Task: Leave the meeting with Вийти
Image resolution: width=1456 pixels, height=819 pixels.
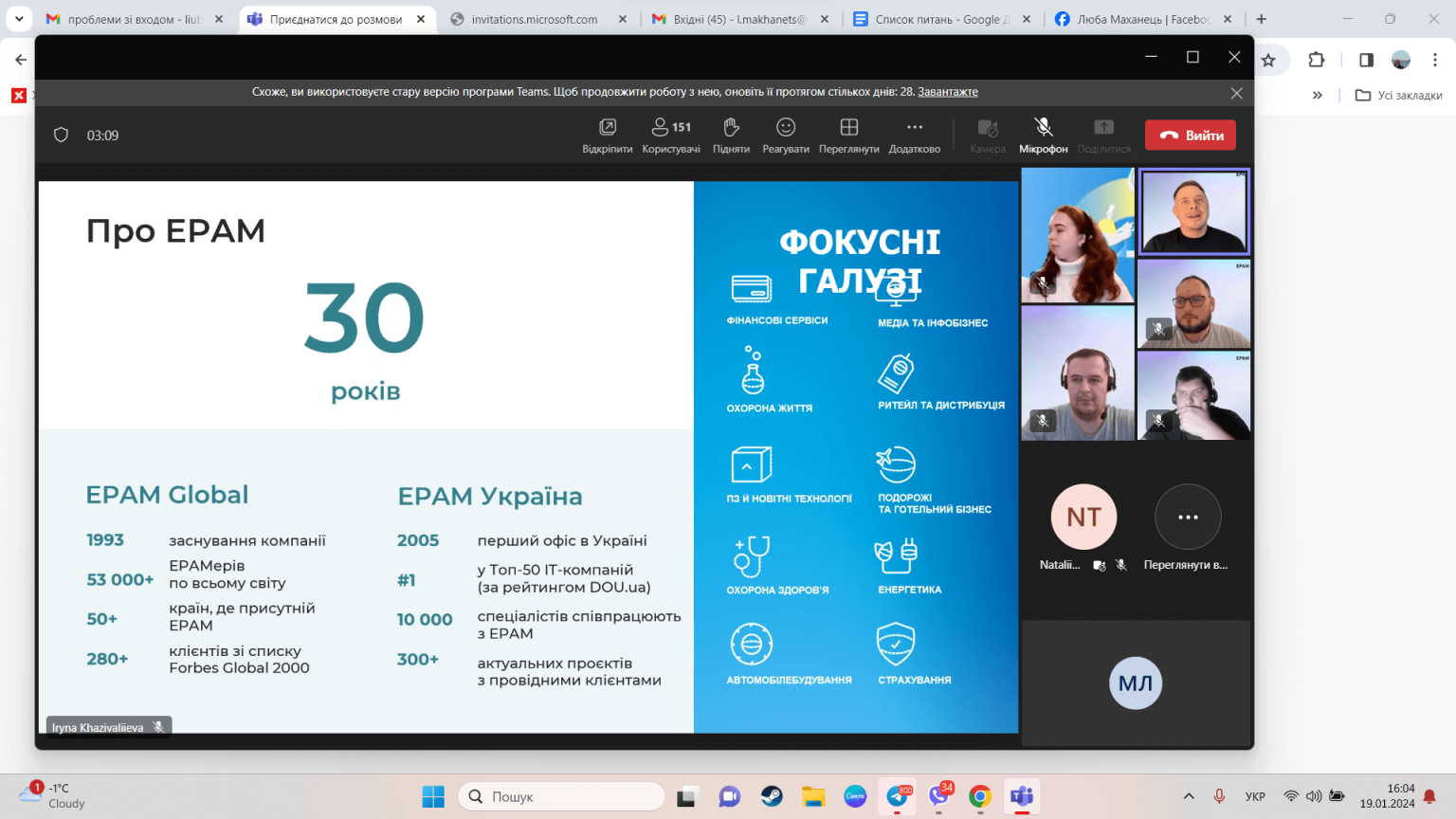Action: 1191,136
